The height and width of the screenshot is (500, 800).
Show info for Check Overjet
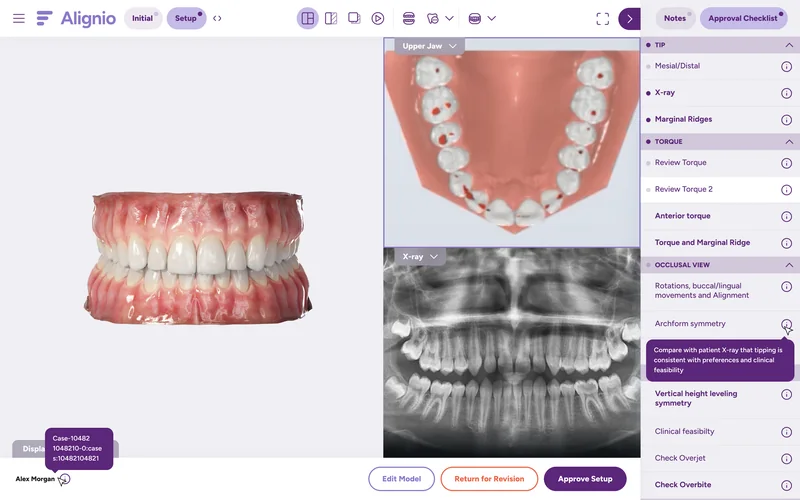point(786,459)
